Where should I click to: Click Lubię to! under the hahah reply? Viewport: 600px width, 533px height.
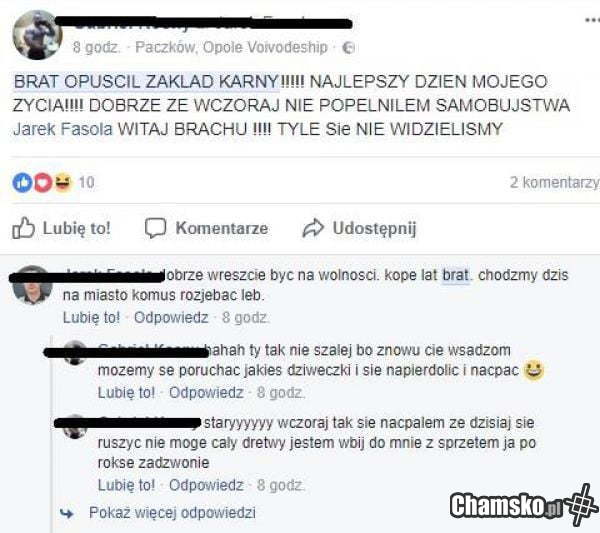[x=127, y=393]
